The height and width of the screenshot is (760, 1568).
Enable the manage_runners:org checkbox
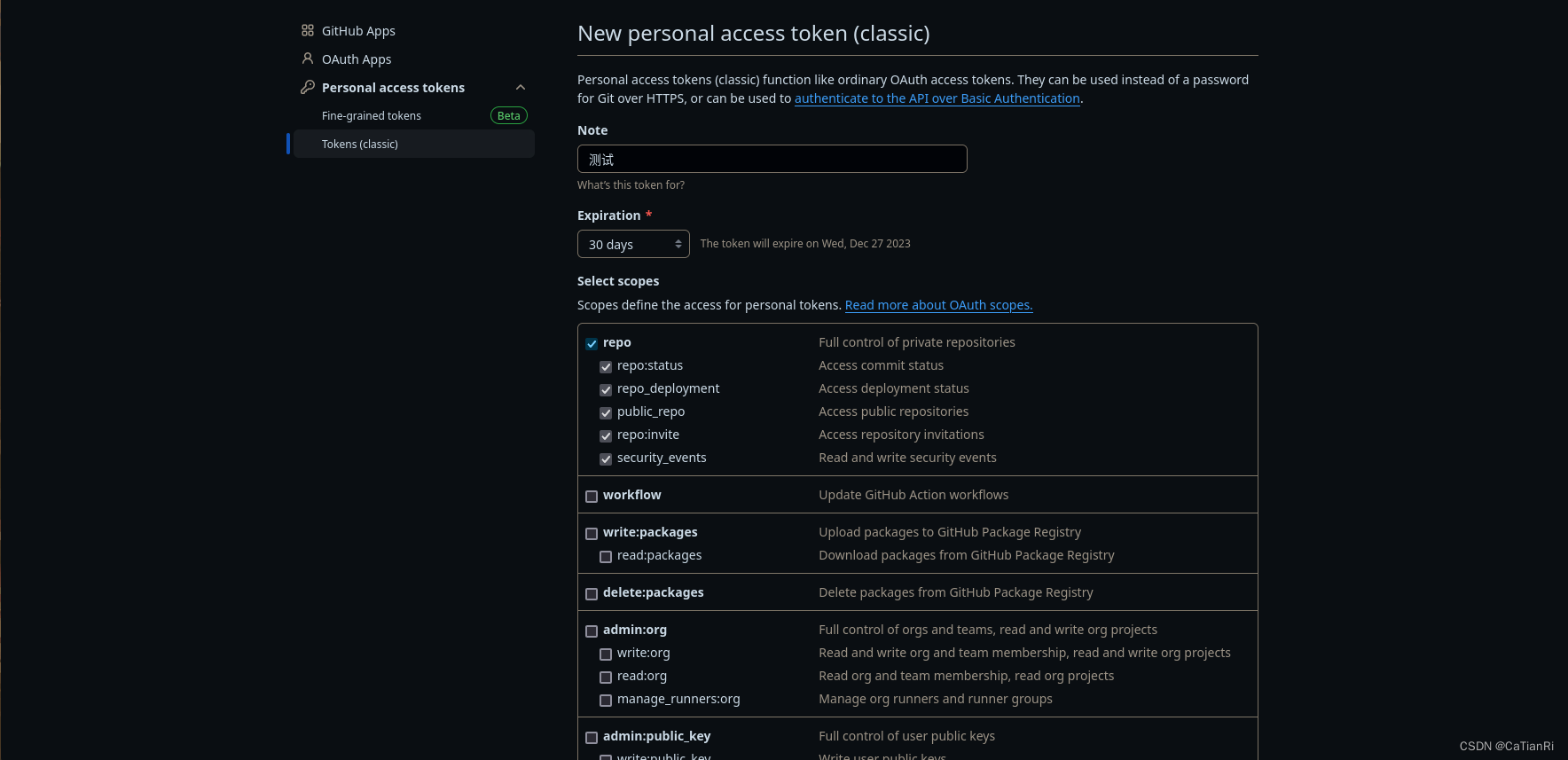coord(606,700)
